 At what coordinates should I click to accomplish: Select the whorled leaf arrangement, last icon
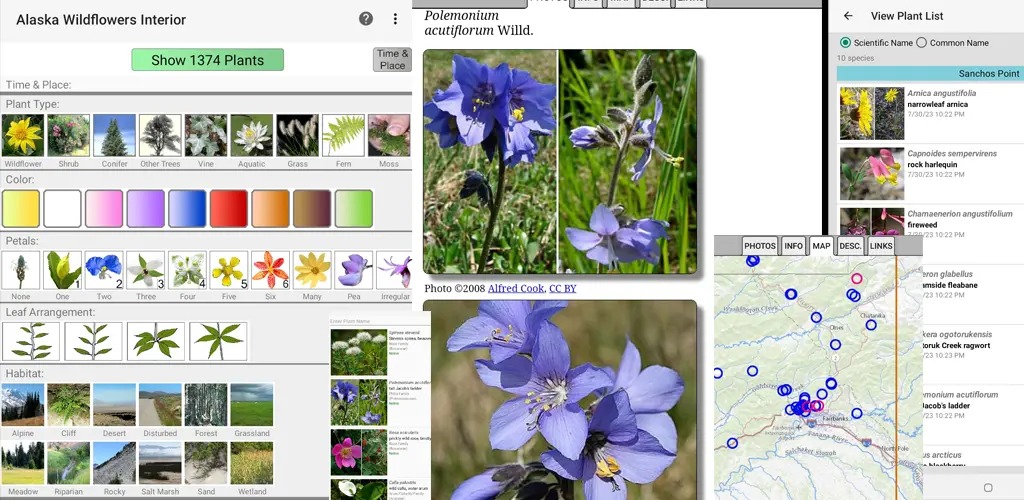[218, 341]
